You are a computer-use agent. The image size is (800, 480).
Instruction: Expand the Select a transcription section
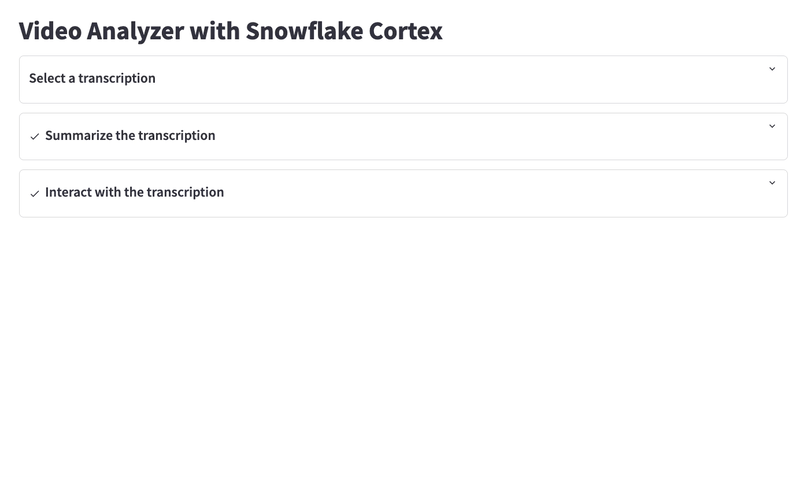click(403, 80)
